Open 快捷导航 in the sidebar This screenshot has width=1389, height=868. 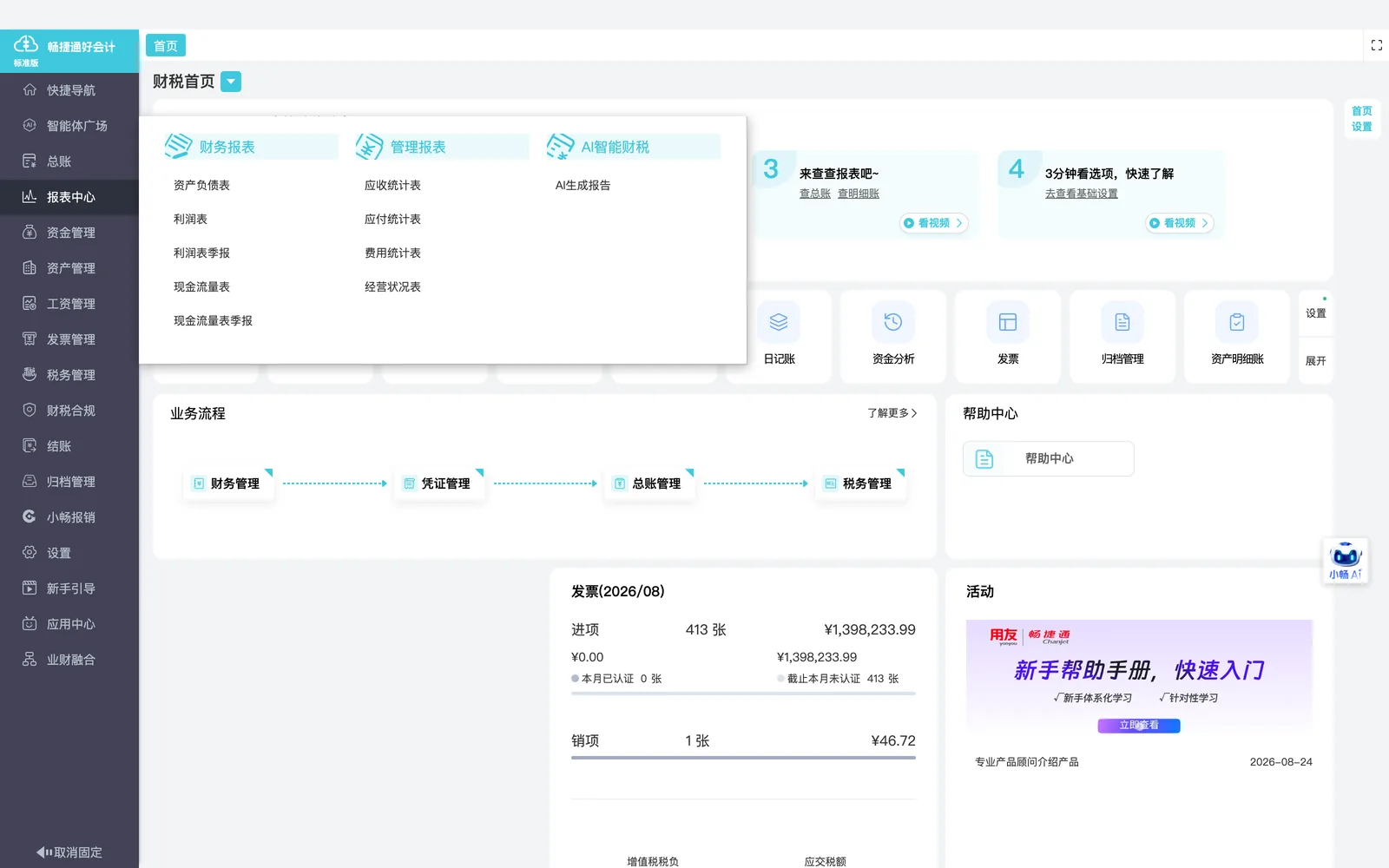[x=69, y=90]
